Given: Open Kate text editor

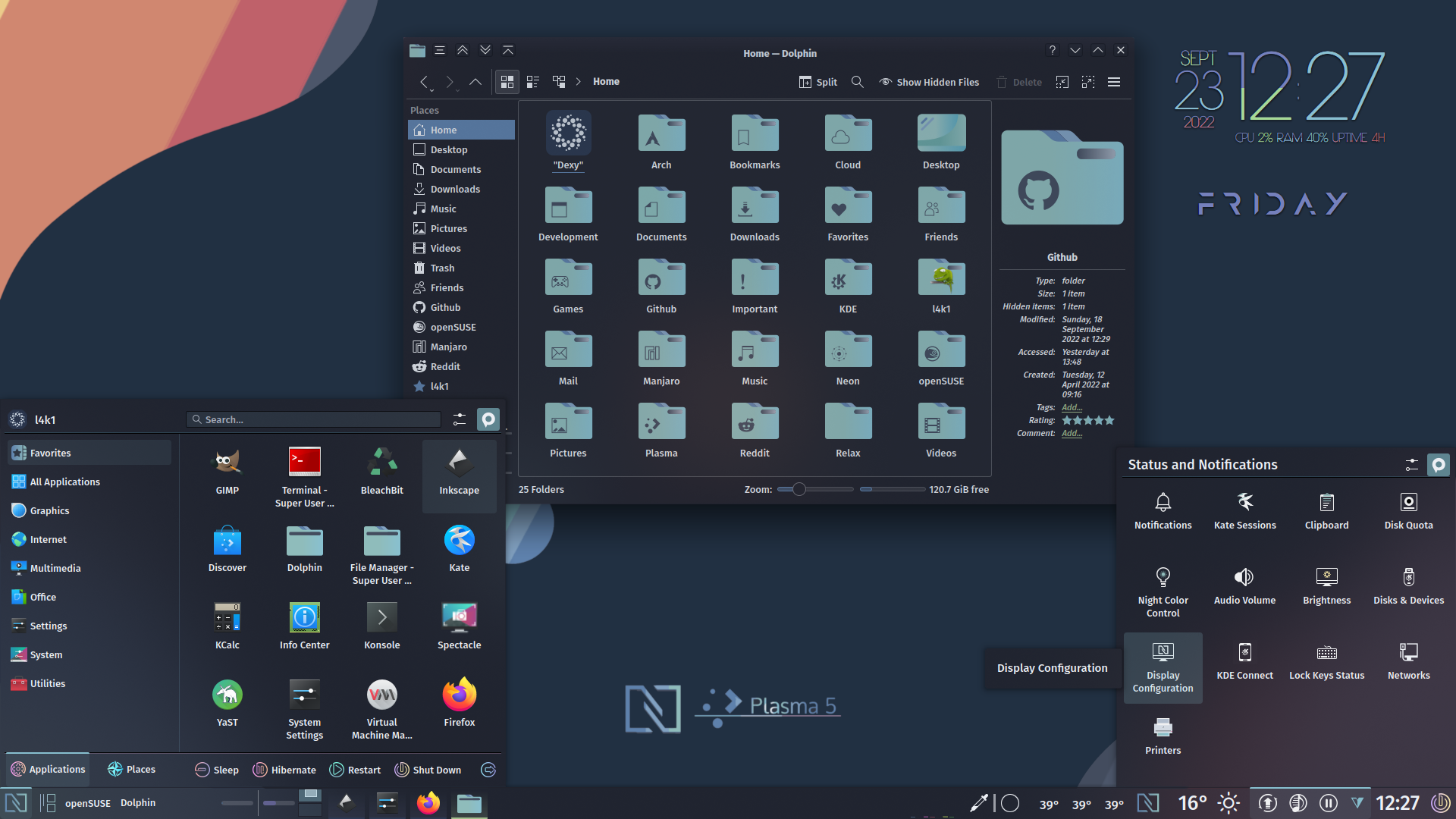Looking at the screenshot, I should click(x=460, y=548).
